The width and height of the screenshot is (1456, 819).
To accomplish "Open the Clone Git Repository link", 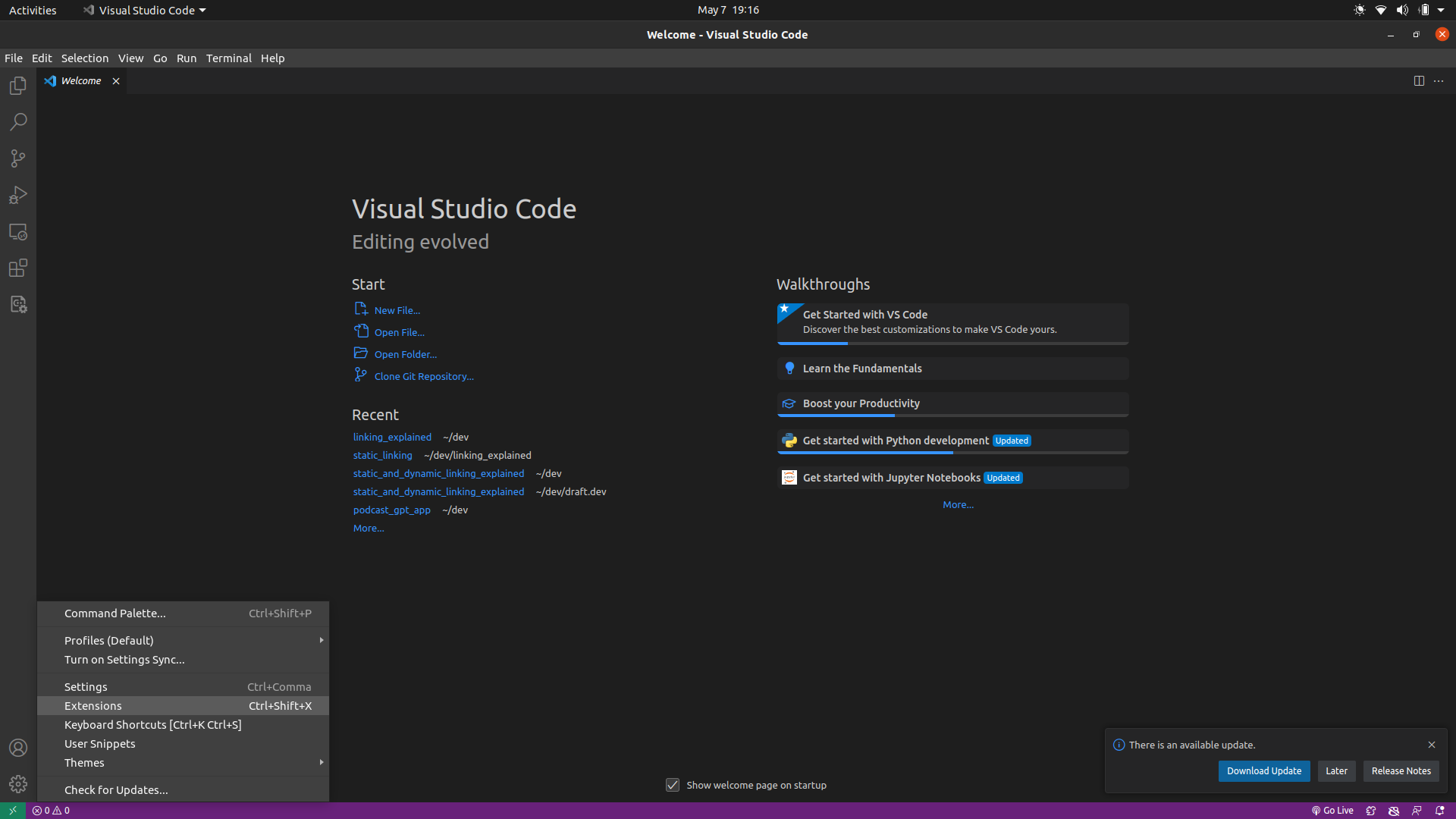I will pyautogui.click(x=423, y=377).
